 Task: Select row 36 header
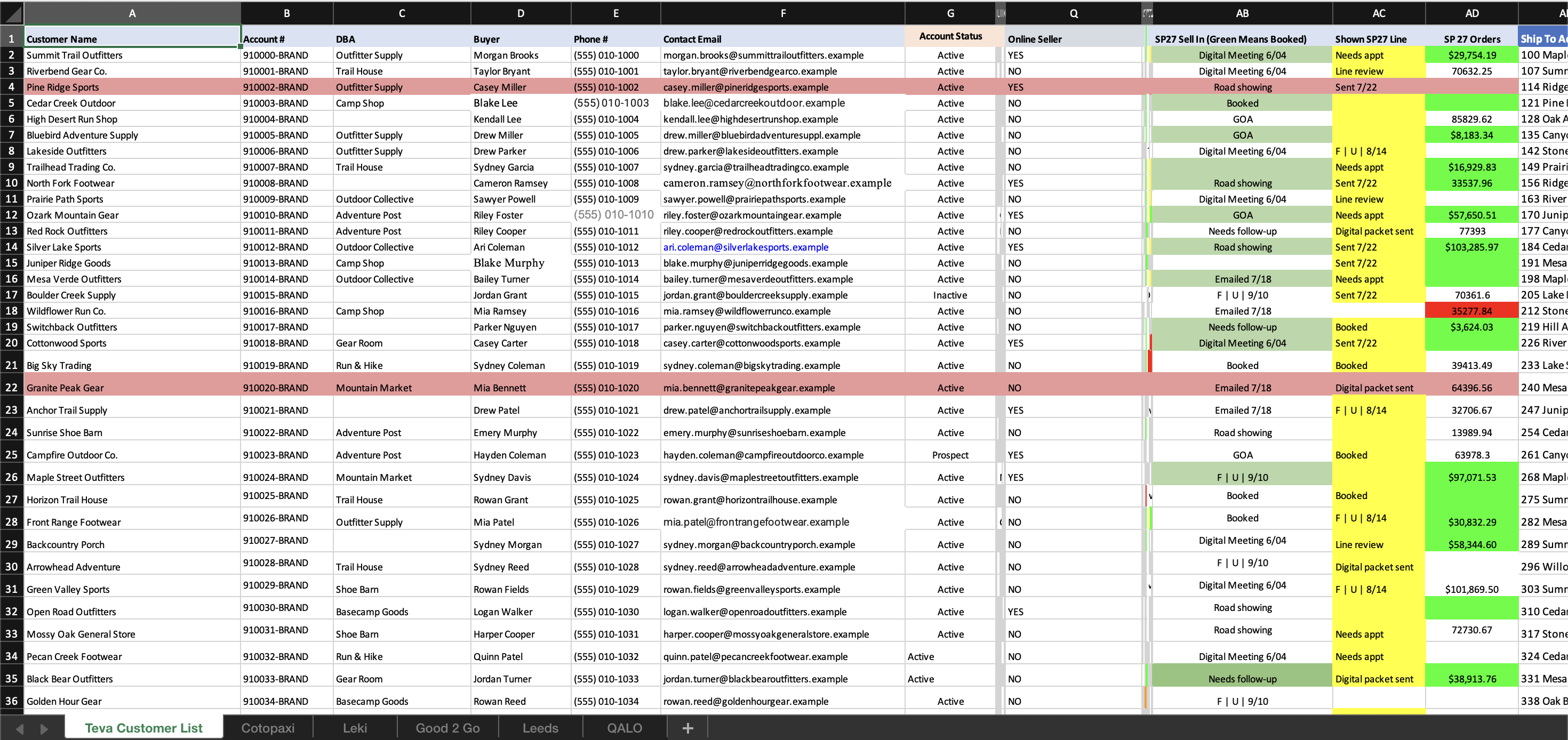(x=12, y=702)
